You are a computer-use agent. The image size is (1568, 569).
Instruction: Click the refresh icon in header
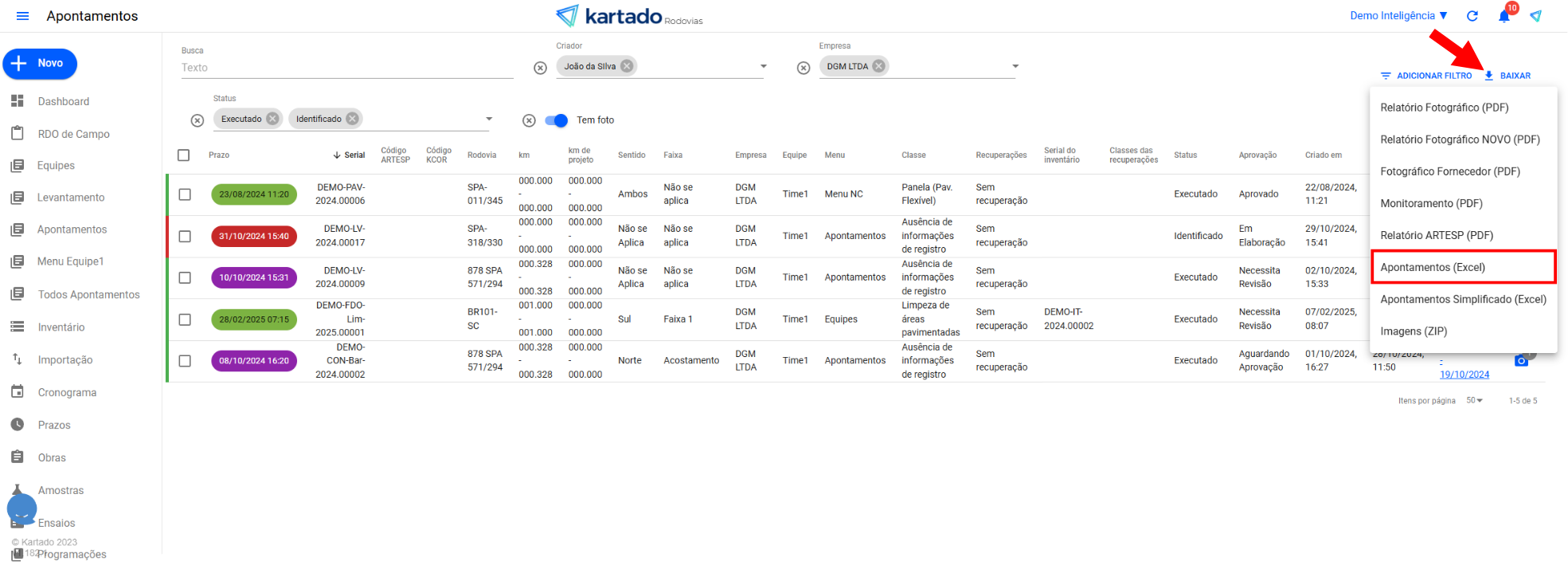[1472, 16]
